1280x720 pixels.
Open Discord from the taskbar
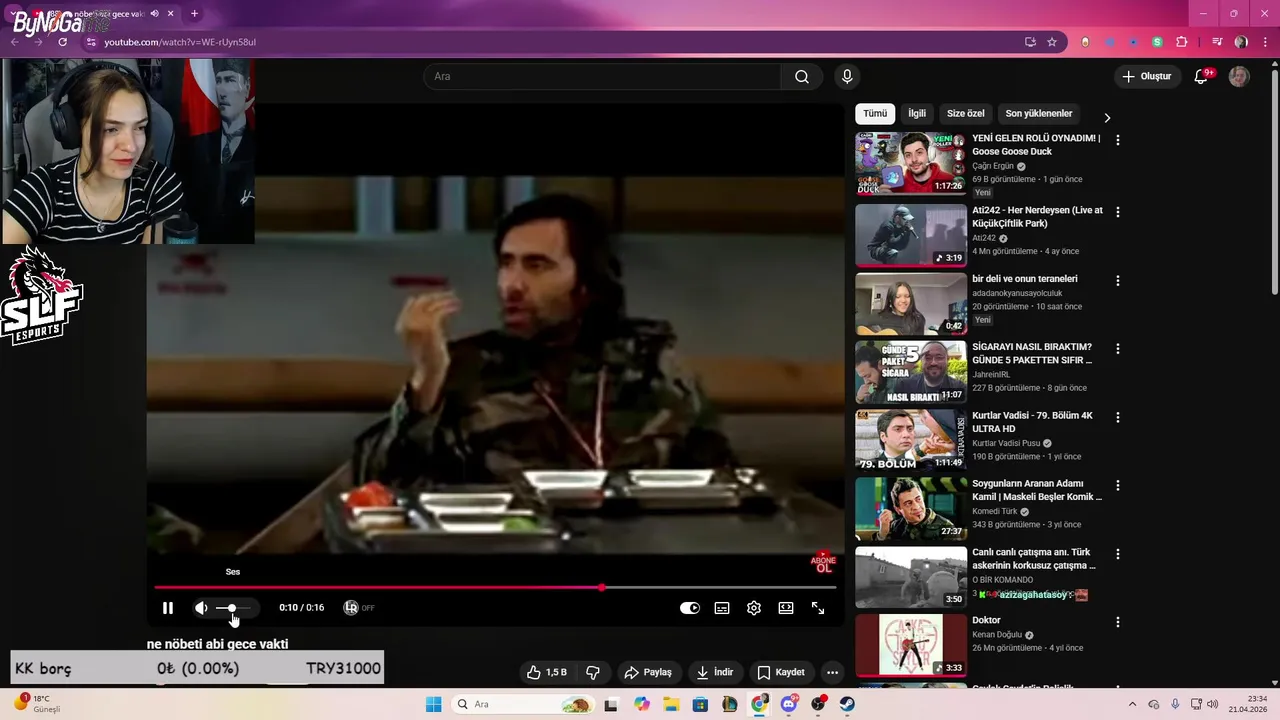789,704
